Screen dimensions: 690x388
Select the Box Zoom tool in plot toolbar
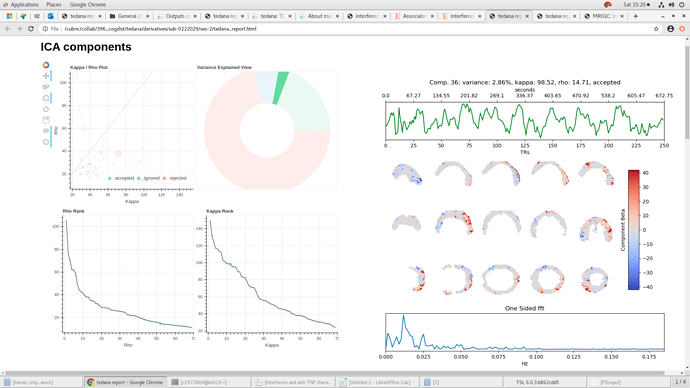tap(46, 87)
